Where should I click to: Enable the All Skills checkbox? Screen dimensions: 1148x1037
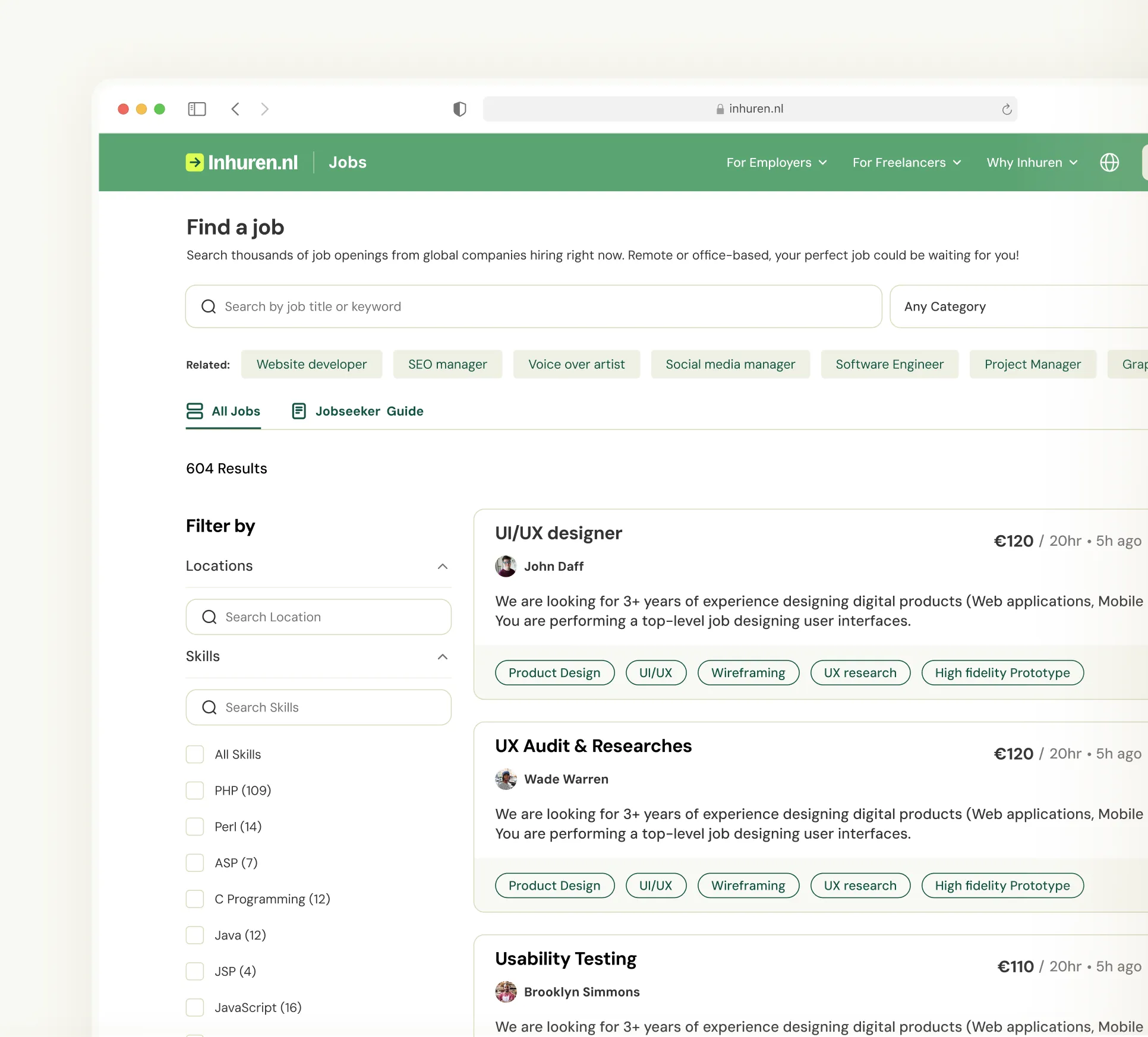click(x=195, y=754)
